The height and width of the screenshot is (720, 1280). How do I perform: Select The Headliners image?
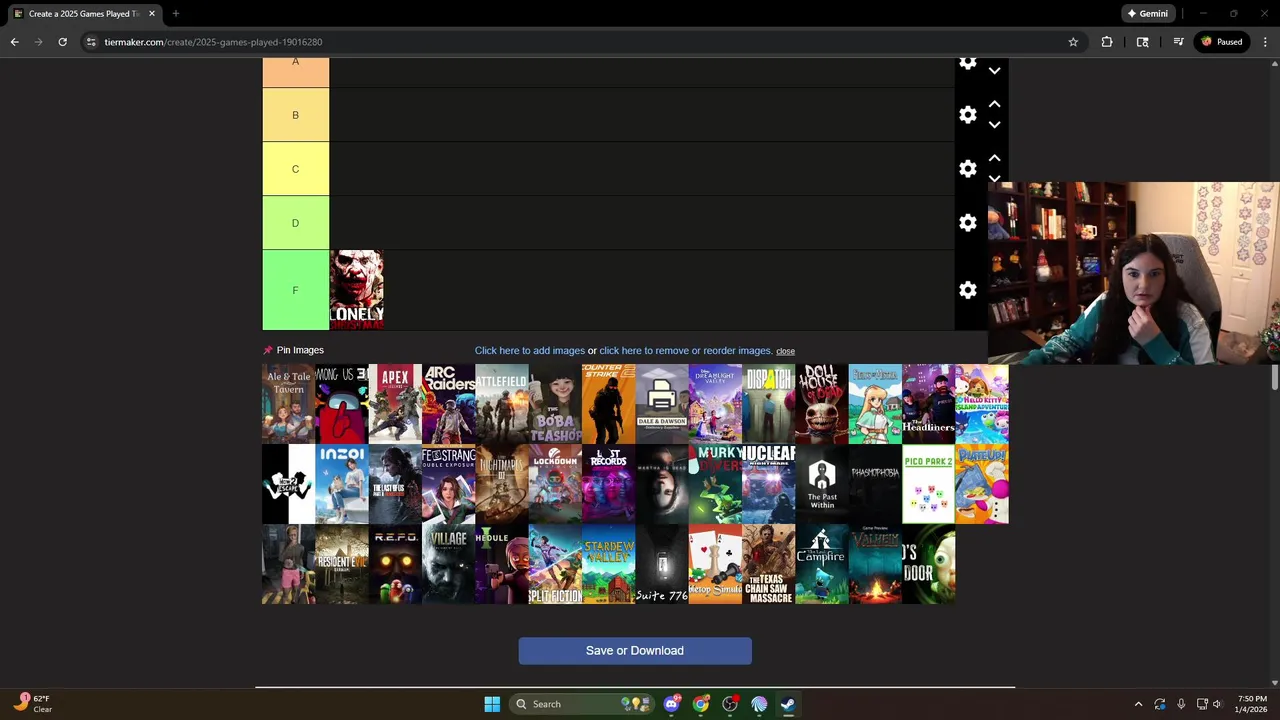(x=928, y=404)
